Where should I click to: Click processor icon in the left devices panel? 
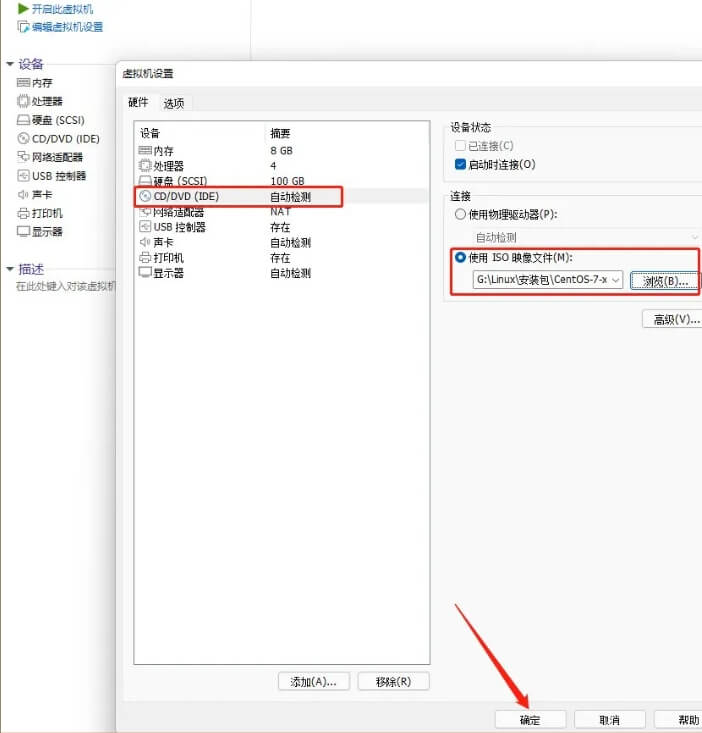23,101
